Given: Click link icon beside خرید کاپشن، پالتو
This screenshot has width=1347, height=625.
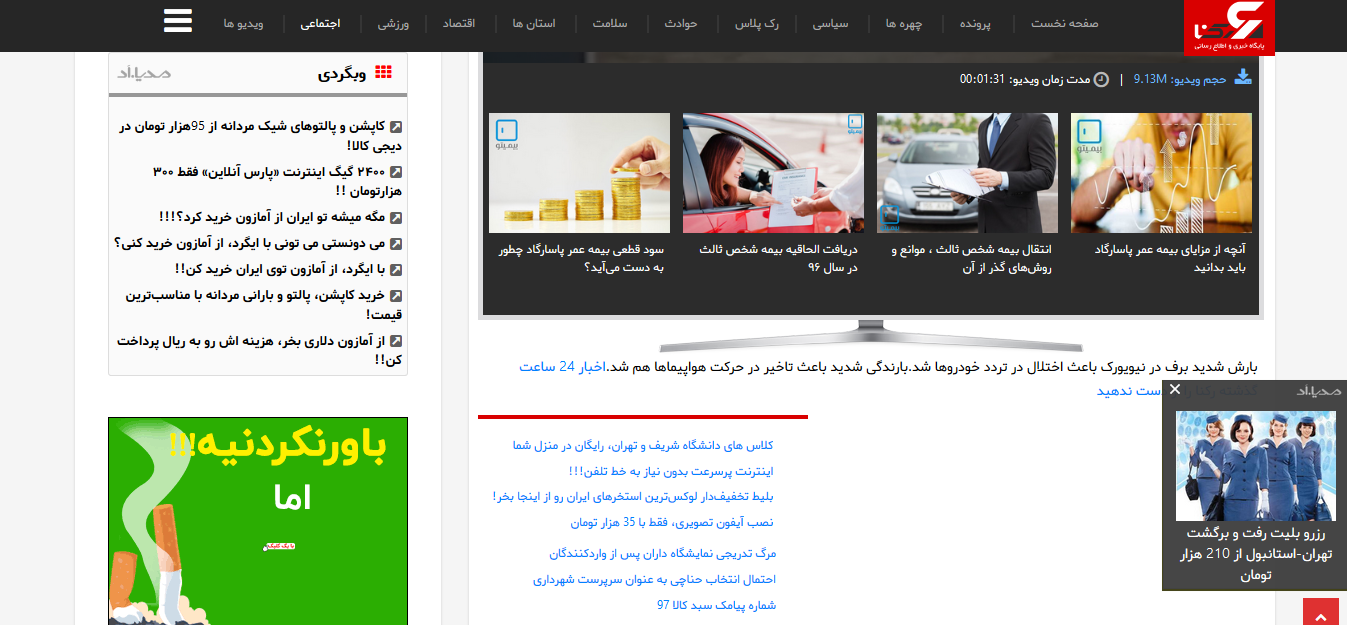Looking at the screenshot, I should click(x=396, y=296).
